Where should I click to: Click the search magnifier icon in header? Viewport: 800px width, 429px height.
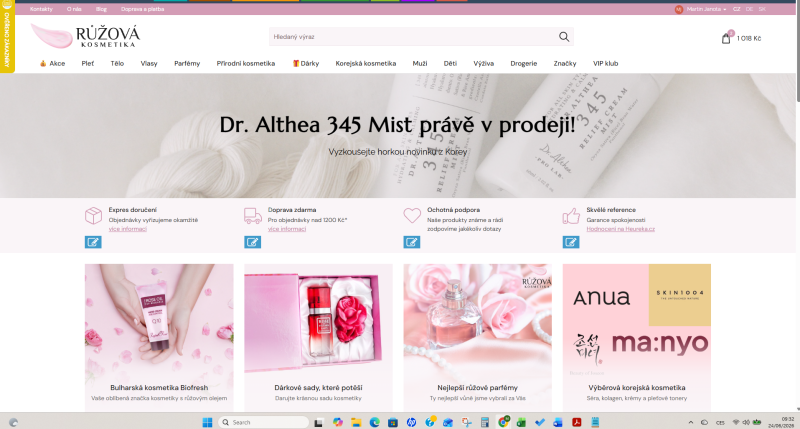pos(564,37)
